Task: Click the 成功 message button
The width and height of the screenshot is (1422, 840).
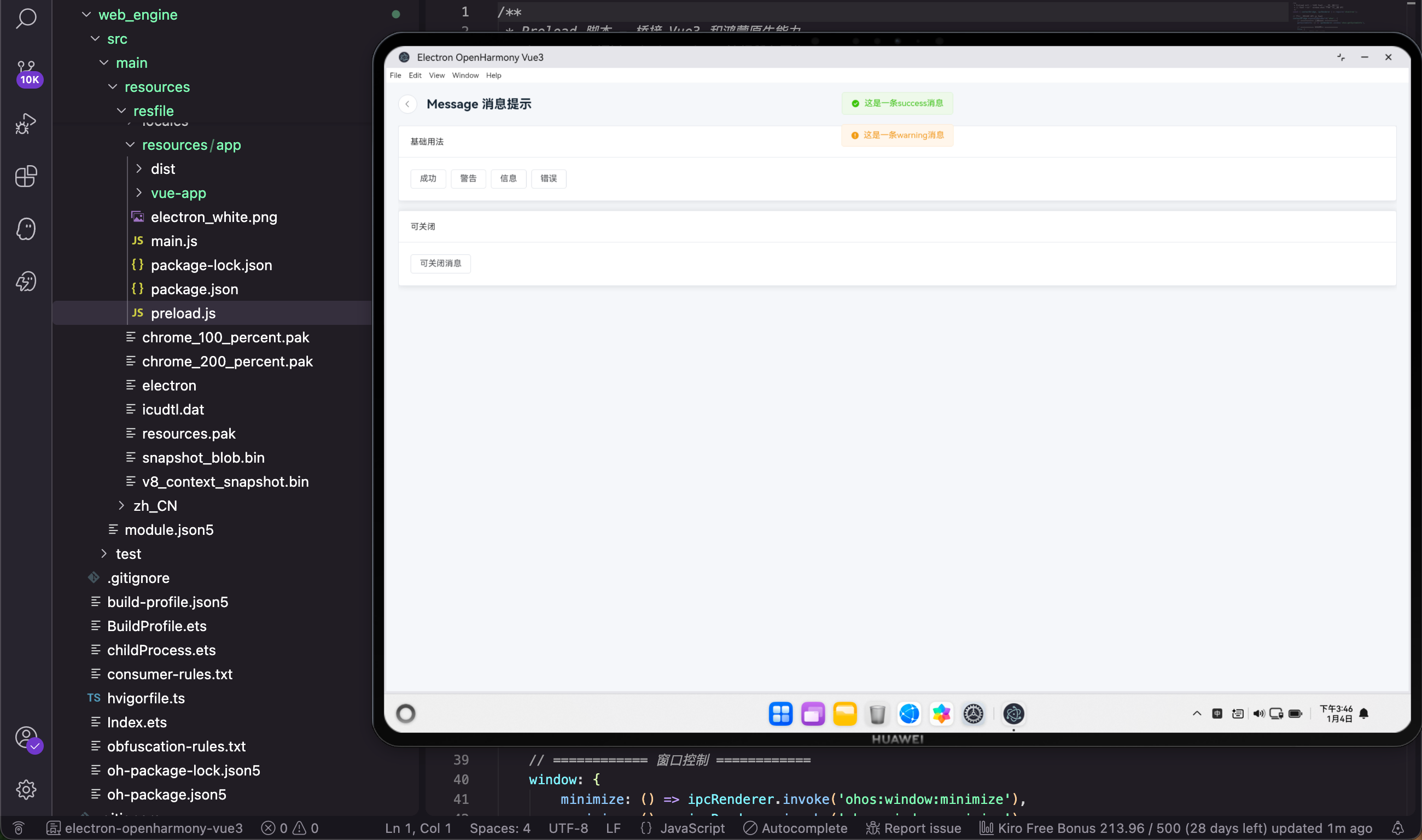Action: point(427,178)
